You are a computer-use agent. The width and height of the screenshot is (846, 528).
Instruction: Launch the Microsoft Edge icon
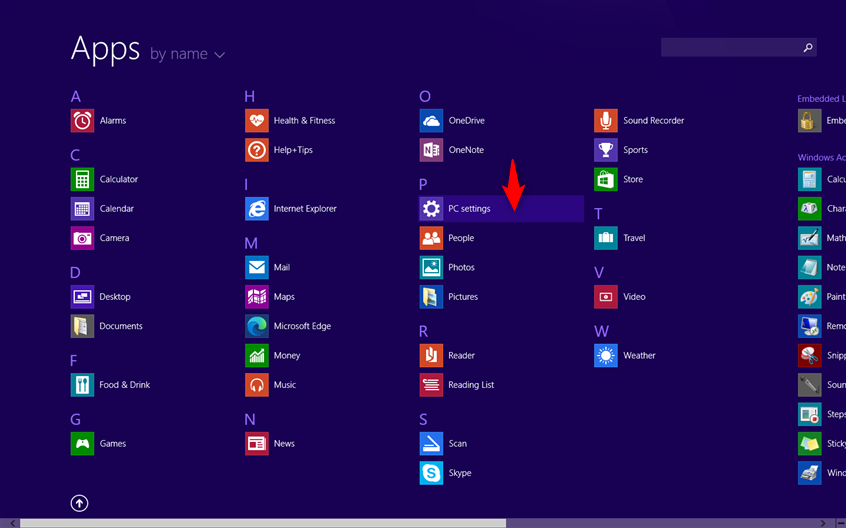[x=257, y=326]
